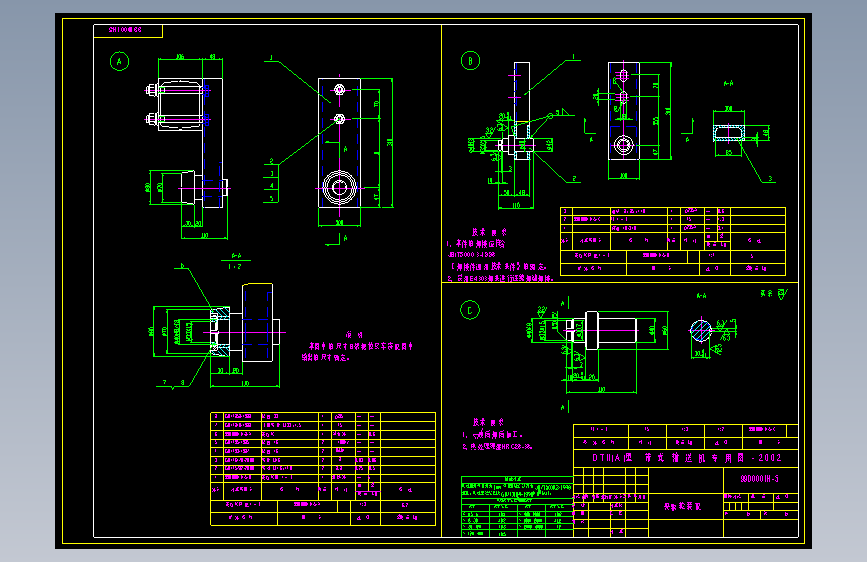Image resolution: width=867 pixels, height=562 pixels.
Task: Select the title text "DTII(A)型 带式输送机专用图 - 2002"
Action: (x=687, y=458)
